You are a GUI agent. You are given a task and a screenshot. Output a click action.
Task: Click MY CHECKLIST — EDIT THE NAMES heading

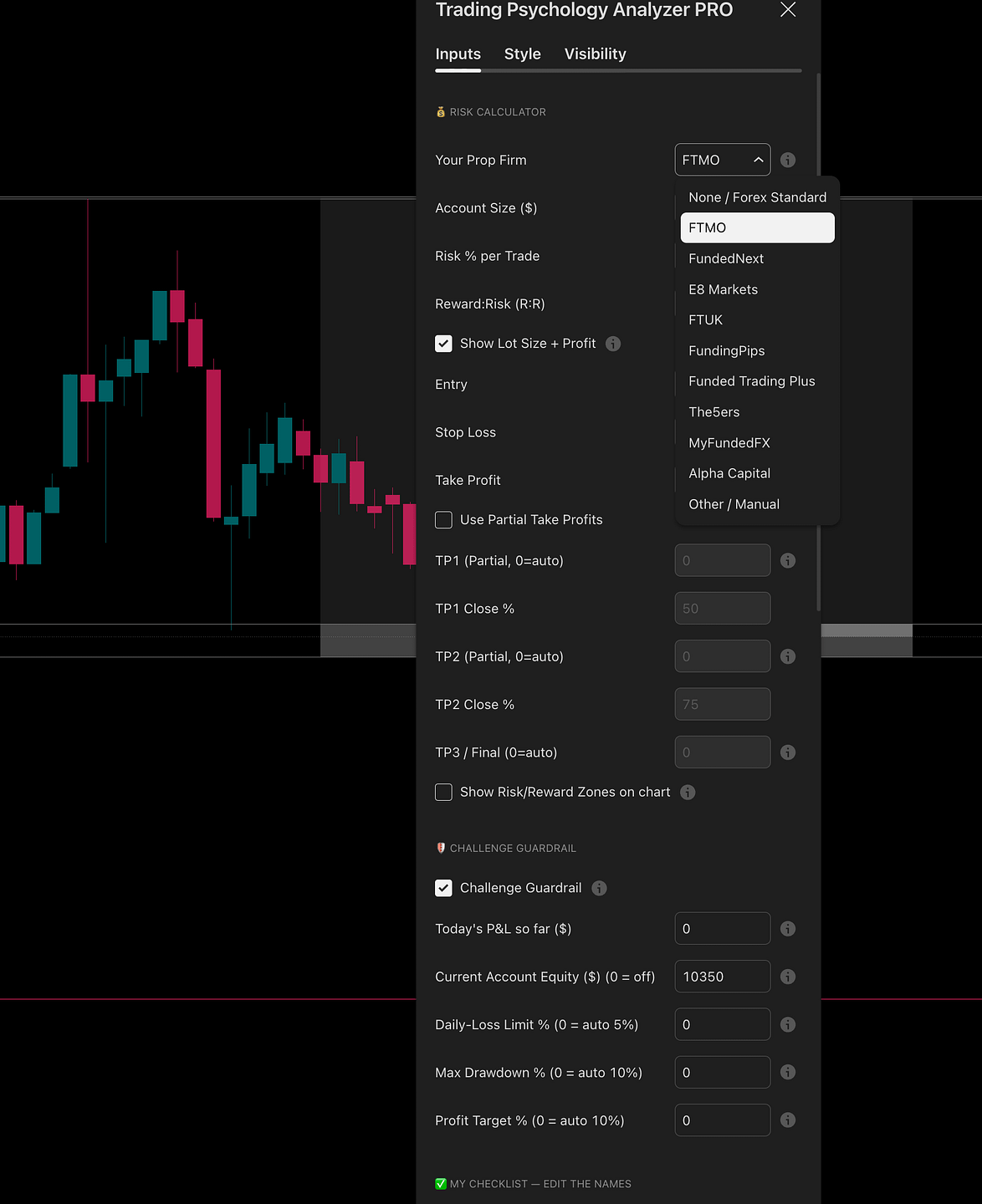(x=534, y=1184)
